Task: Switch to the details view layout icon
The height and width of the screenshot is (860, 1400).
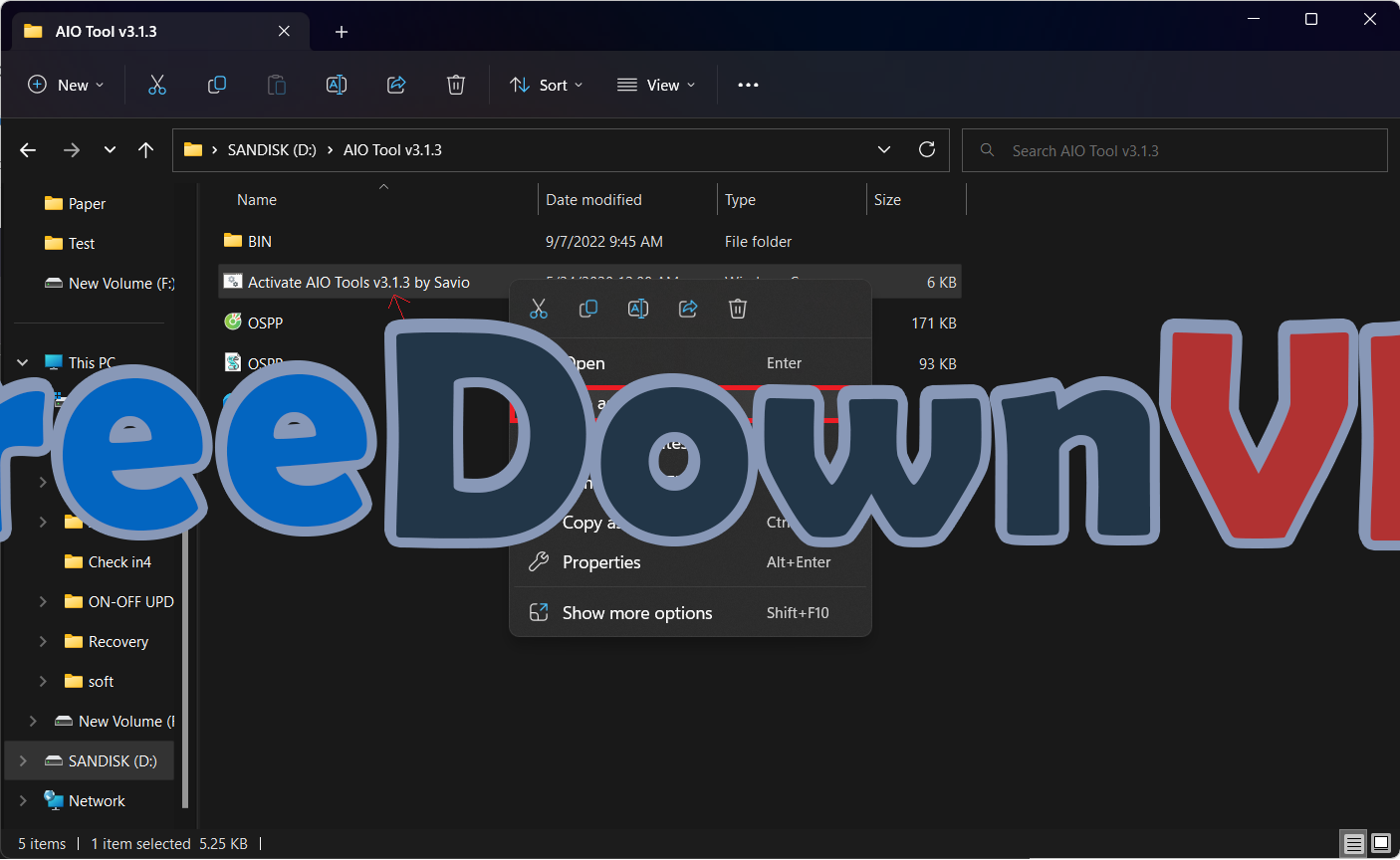Action: 1353,844
